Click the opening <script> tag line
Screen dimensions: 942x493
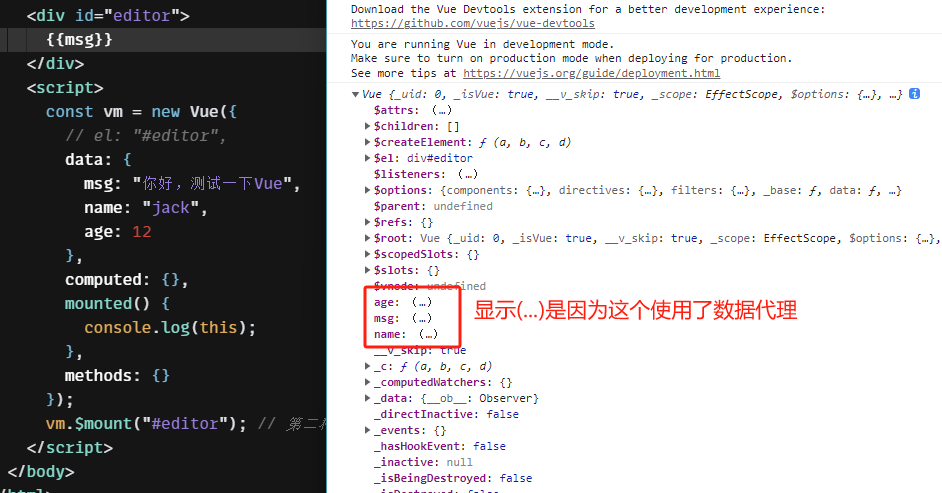point(65,88)
